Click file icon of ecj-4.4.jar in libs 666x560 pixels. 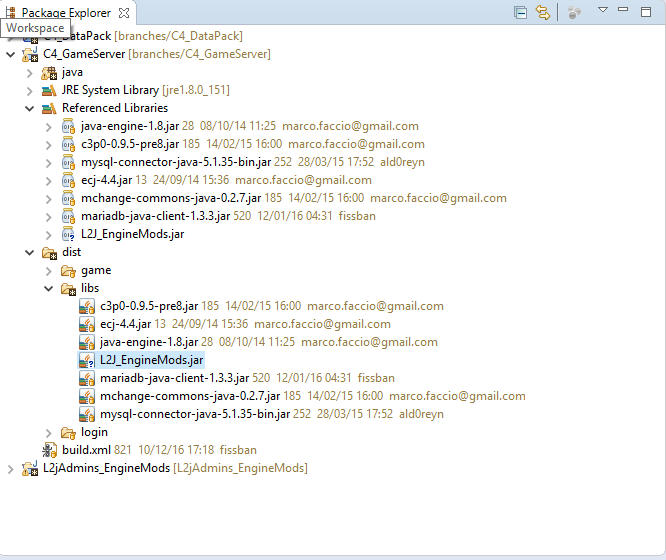[x=87, y=325]
